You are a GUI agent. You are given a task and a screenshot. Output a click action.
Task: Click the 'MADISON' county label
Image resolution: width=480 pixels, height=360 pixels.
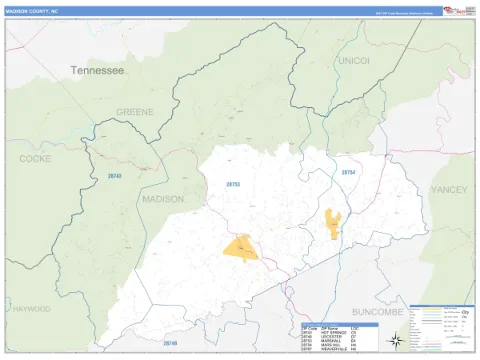(x=163, y=199)
